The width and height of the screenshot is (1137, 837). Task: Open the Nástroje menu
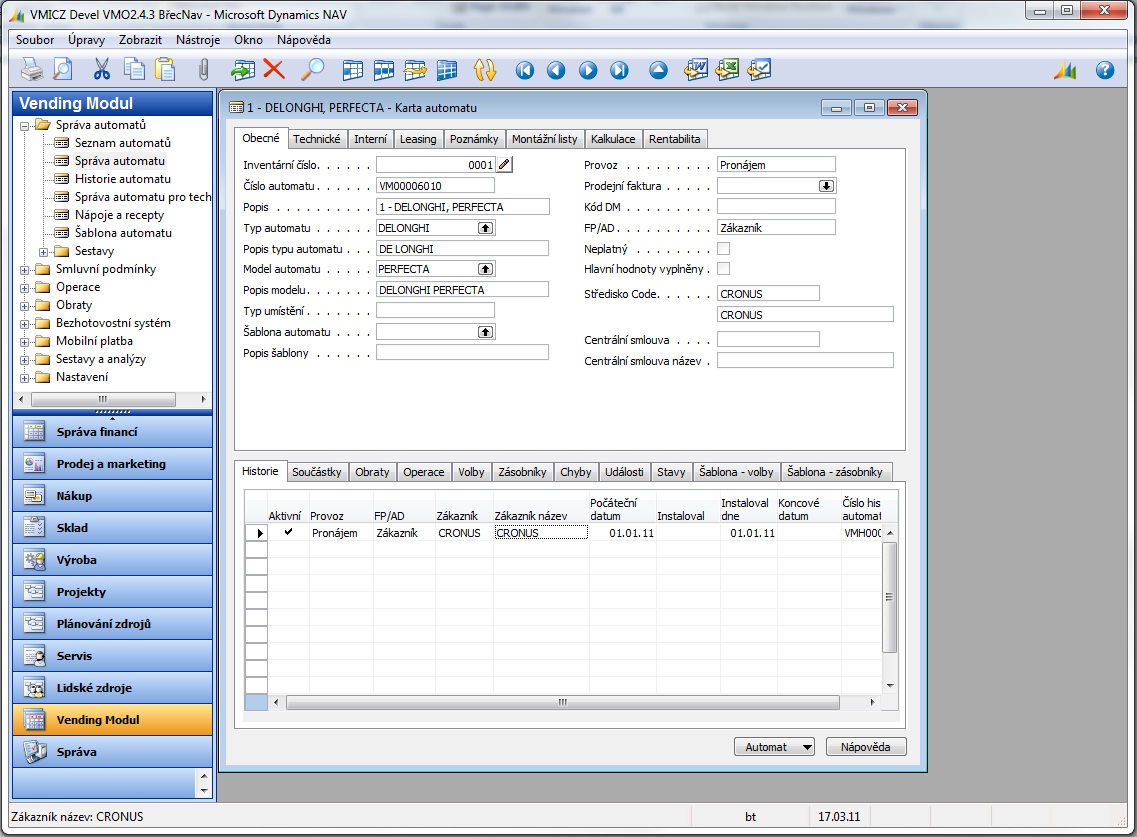coord(198,40)
